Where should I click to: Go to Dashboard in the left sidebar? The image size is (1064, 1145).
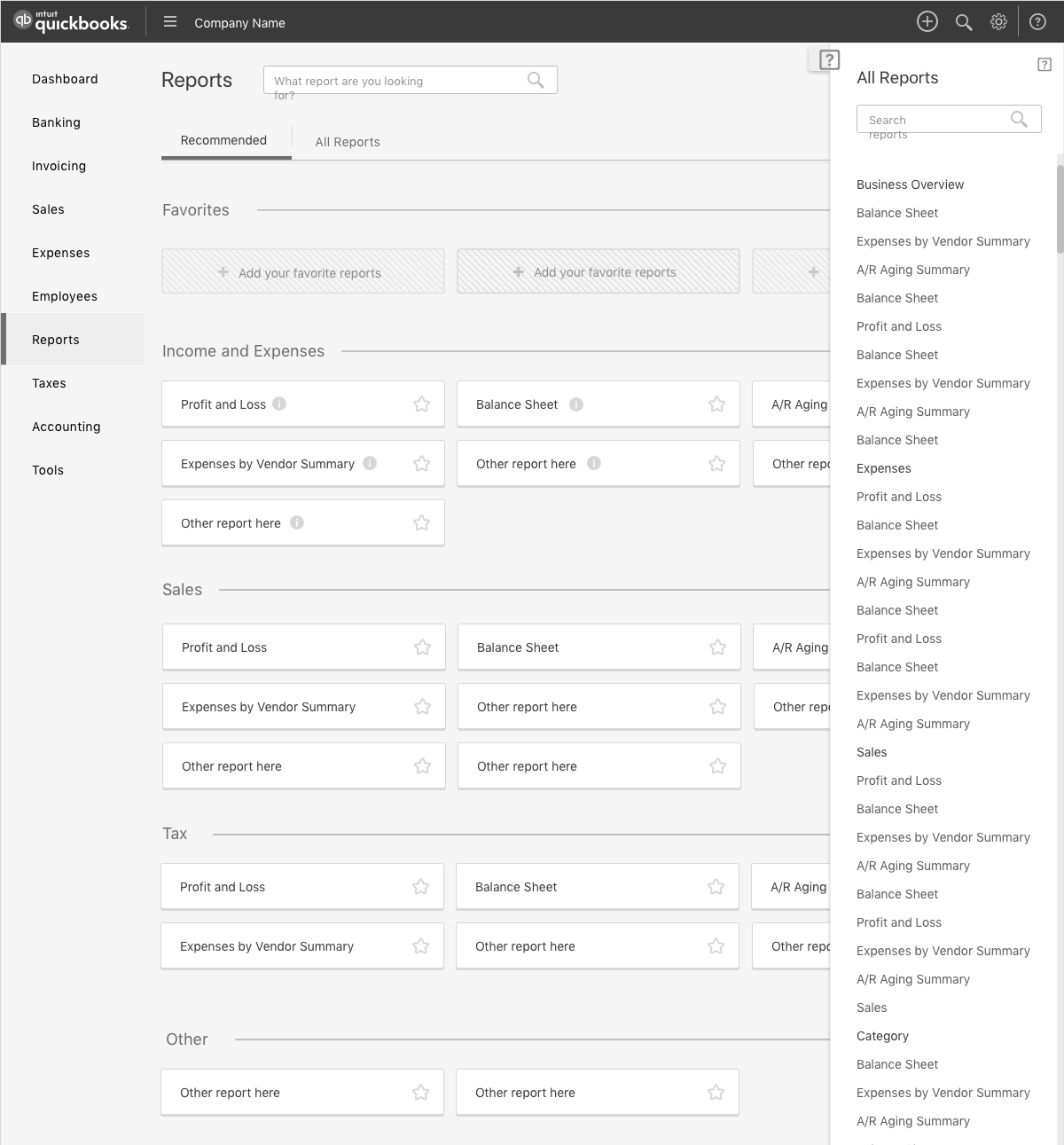pos(65,79)
